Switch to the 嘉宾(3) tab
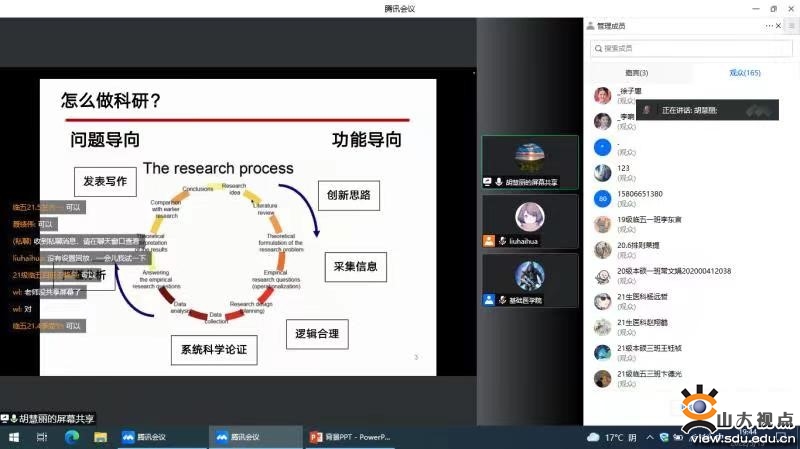 click(636, 73)
